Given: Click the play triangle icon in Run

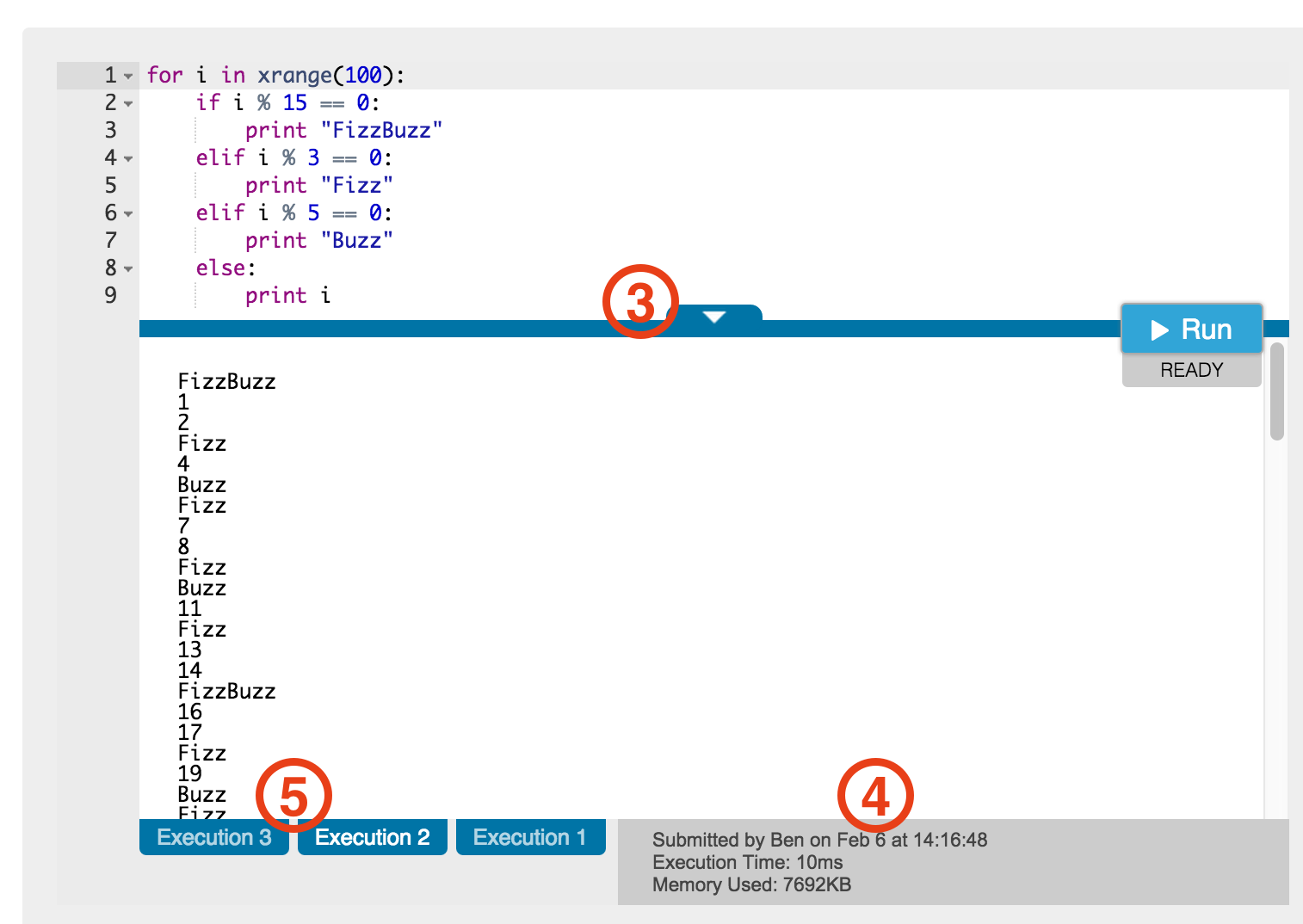Looking at the screenshot, I should [1159, 330].
